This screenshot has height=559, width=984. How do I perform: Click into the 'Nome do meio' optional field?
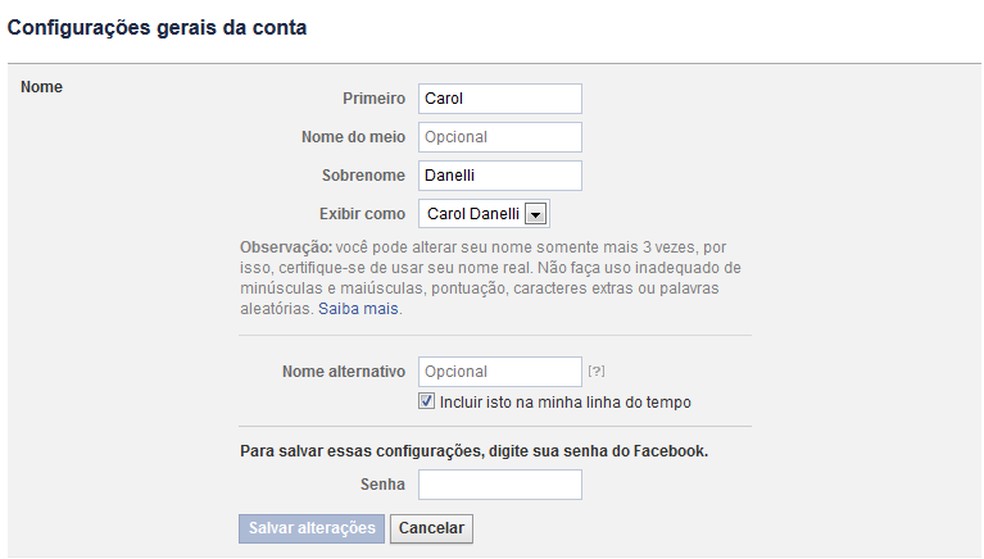pyautogui.click(x=500, y=137)
